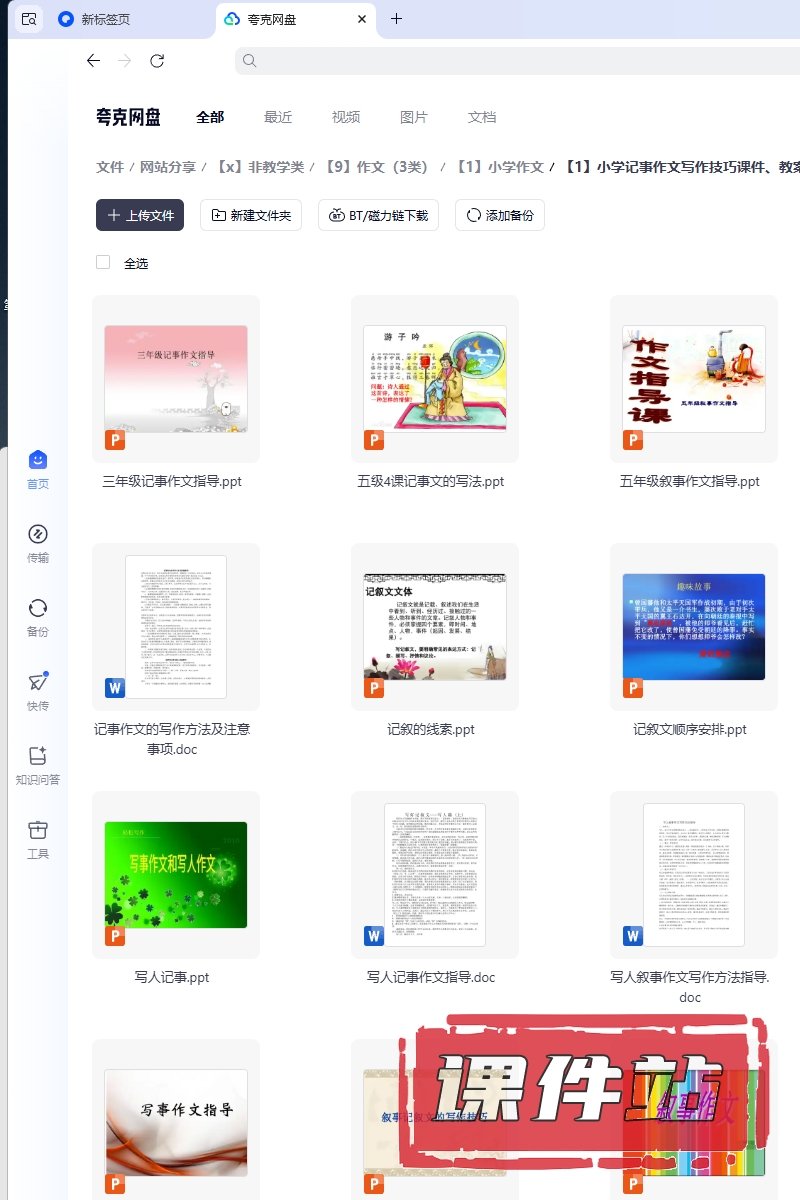Screen dimensions: 800x1200
Task: Open the 工具 tools sidebar icon
Action: coord(38,839)
